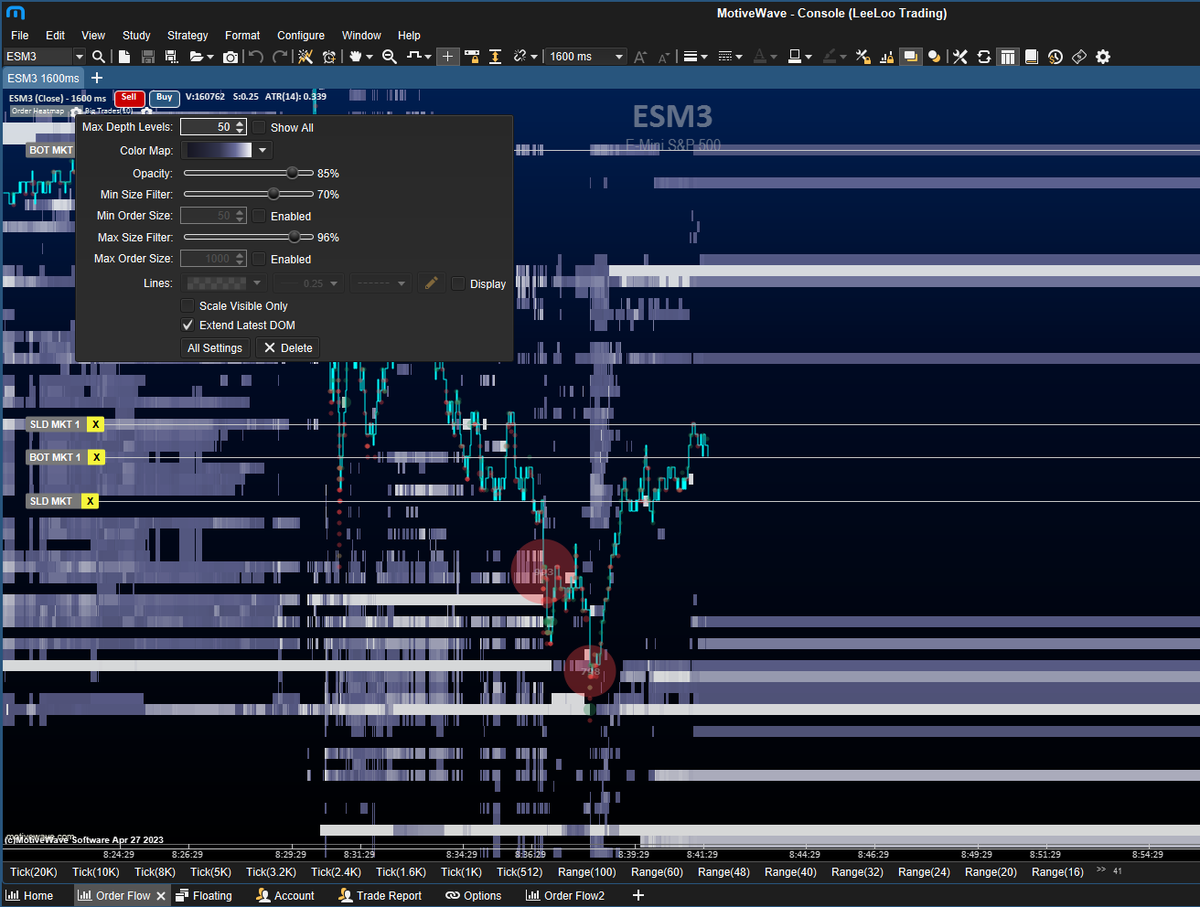Cancel the SLD MKT 1 order X
This screenshot has width=1200, height=907.
[x=96, y=425]
